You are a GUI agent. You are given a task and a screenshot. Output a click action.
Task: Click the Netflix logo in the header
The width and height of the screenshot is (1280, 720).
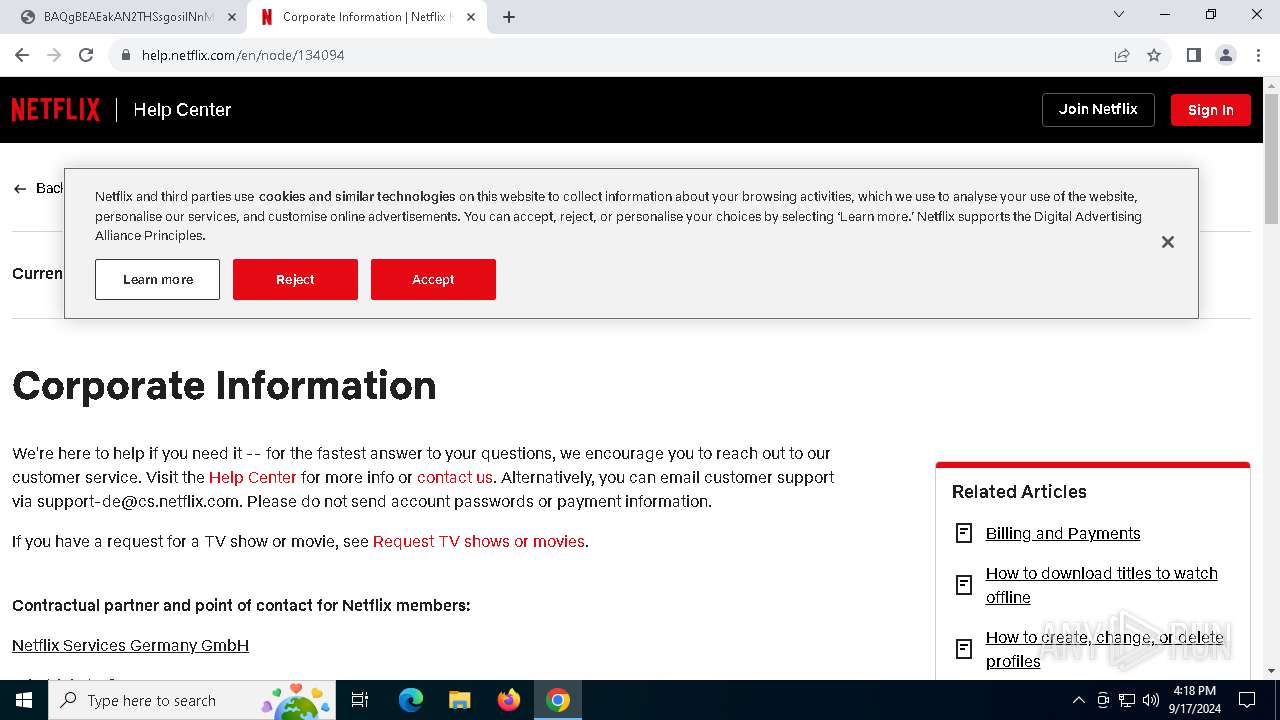point(56,110)
